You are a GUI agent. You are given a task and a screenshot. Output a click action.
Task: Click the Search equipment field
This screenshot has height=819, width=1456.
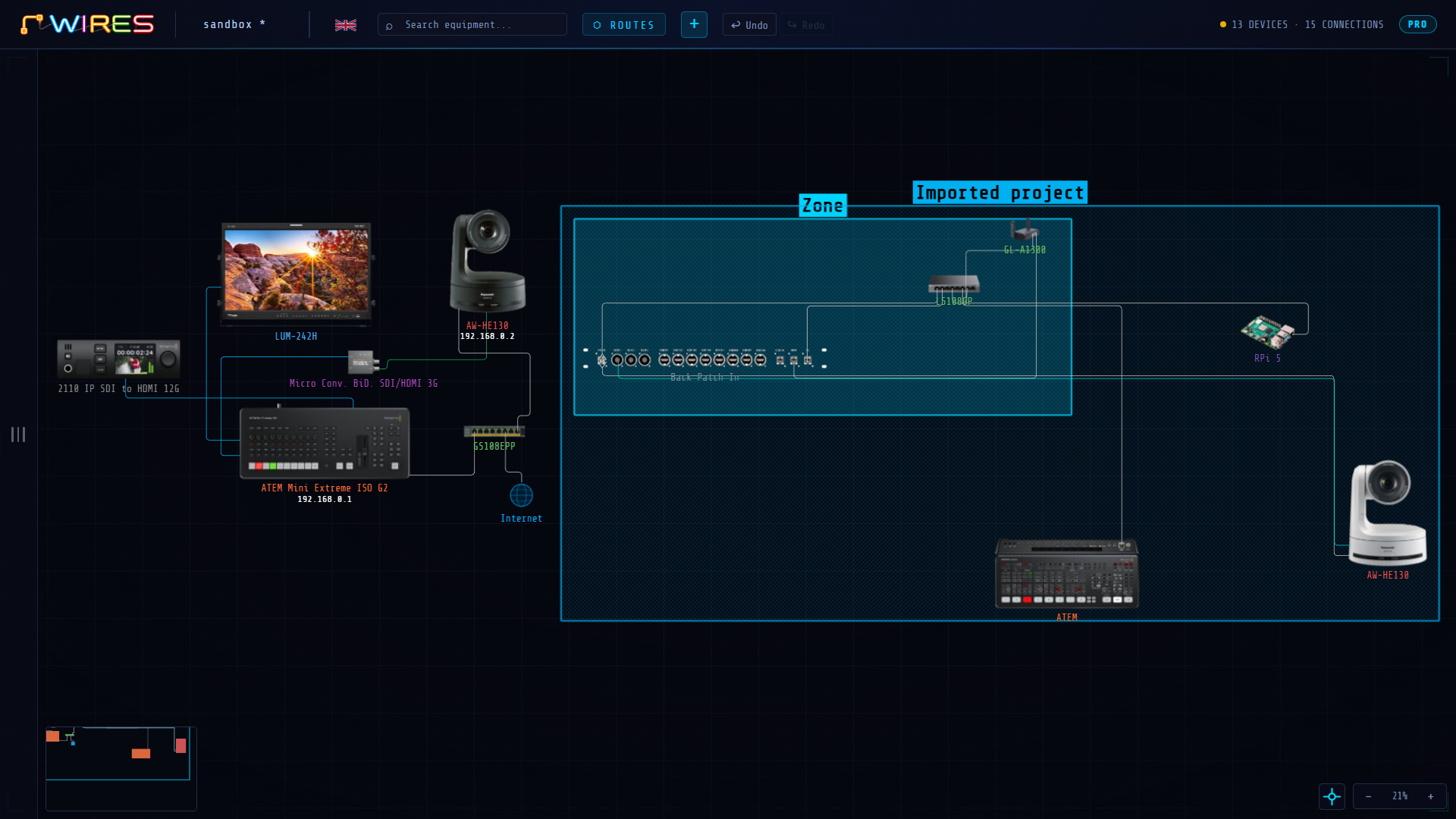tap(472, 25)
